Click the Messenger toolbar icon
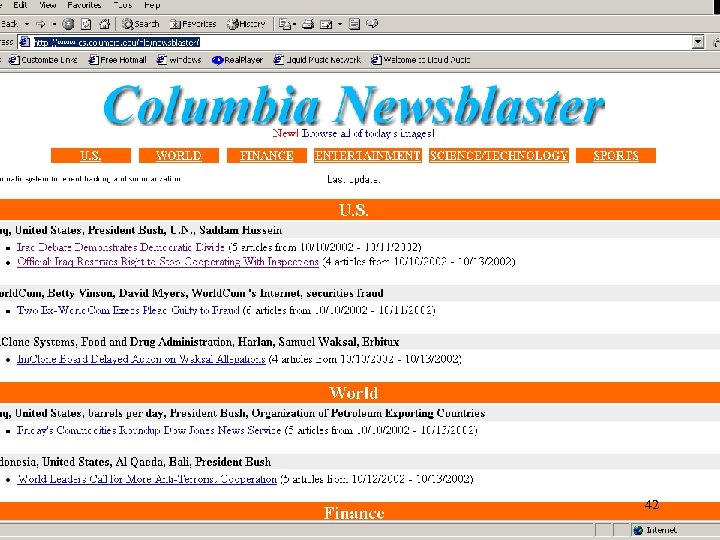The image size is (720, 540). pos(372,24)
